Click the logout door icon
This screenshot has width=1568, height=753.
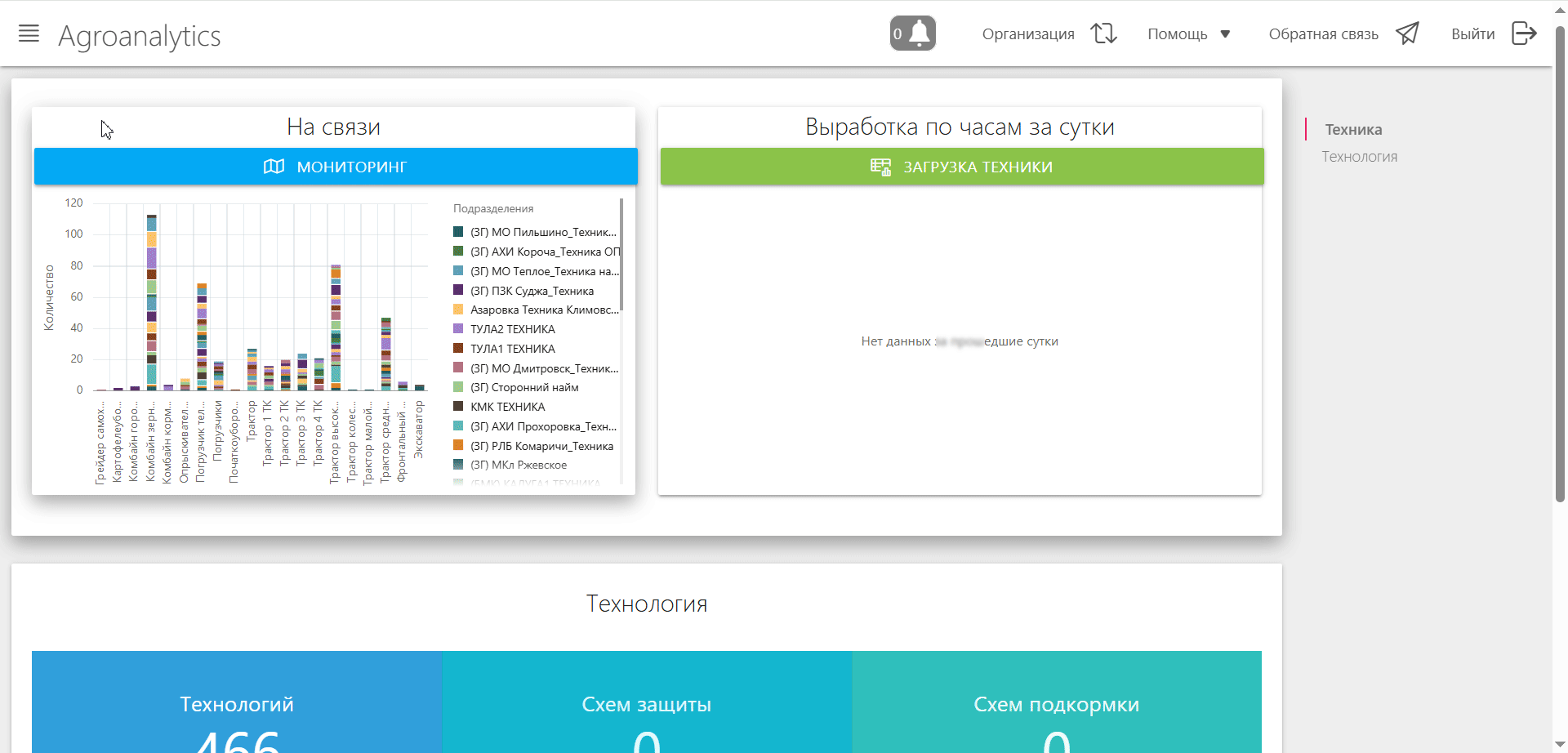1524,33
